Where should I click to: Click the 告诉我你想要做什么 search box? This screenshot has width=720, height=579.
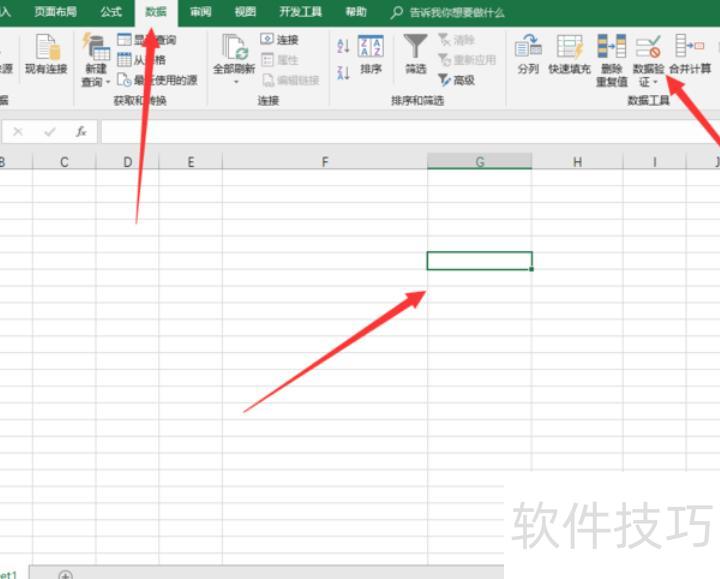[x=448, y=12]
